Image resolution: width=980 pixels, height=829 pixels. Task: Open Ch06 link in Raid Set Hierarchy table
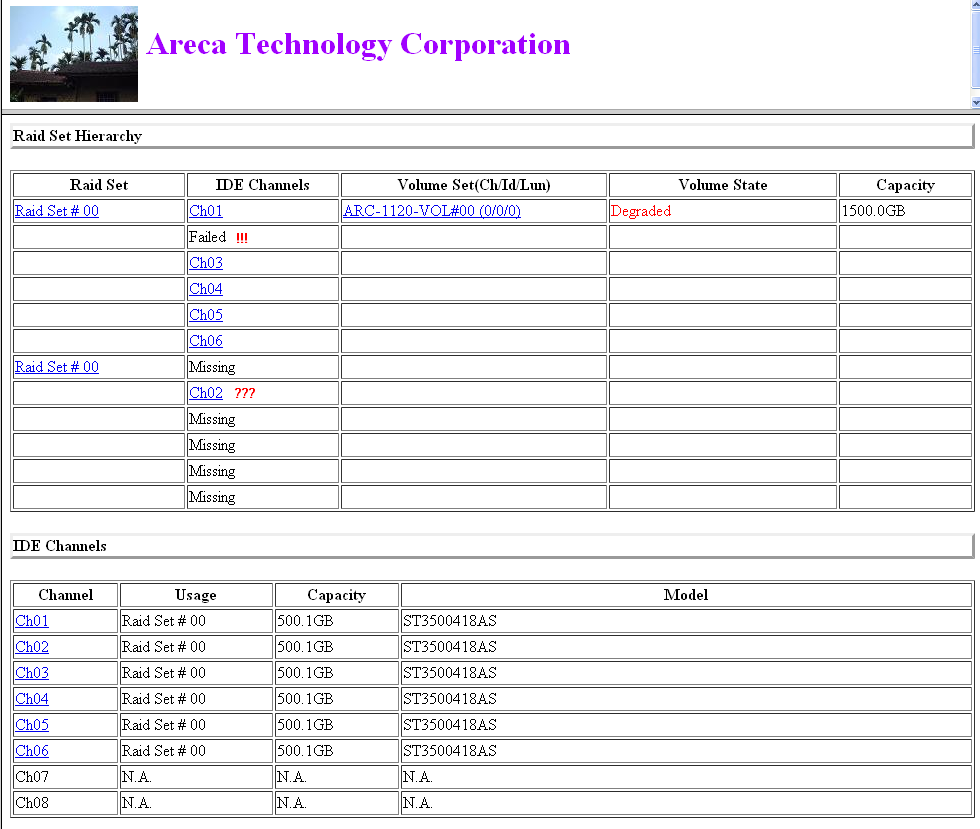tap(206, 341)
